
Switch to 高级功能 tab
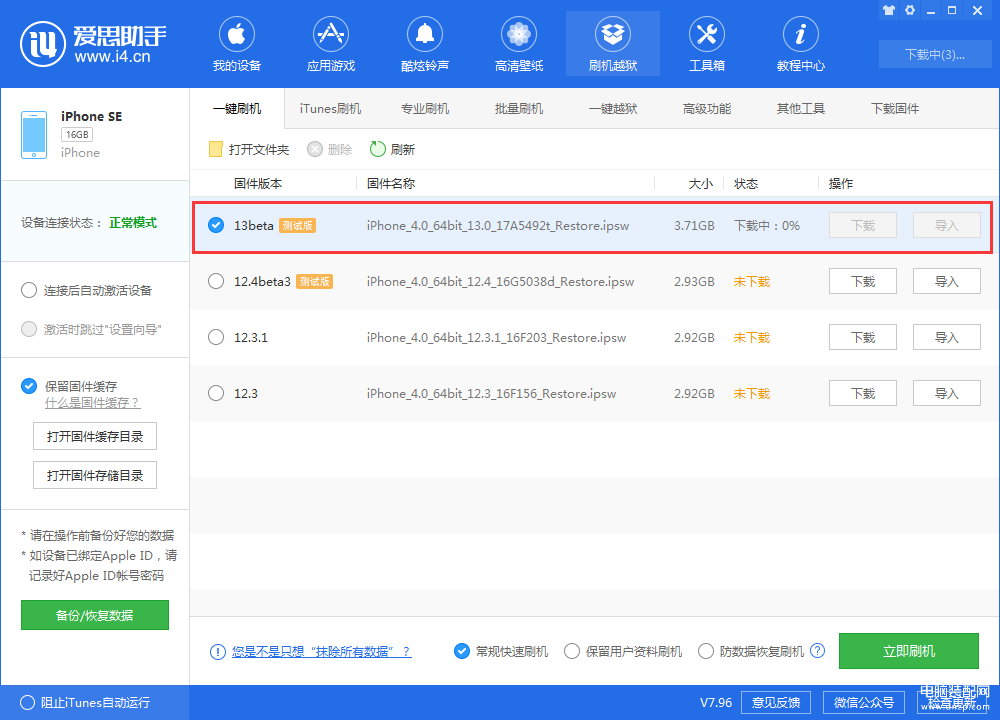707,108
